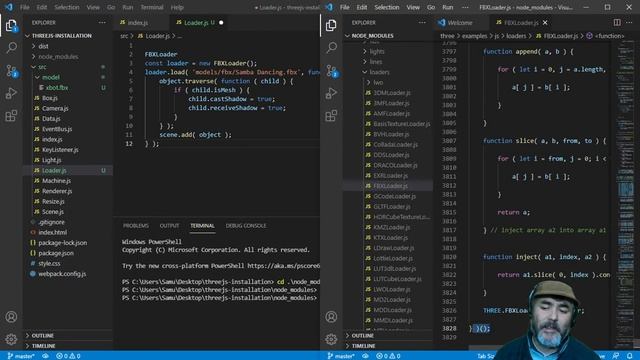Open Explorer more actions in left window

coord(102,23)
